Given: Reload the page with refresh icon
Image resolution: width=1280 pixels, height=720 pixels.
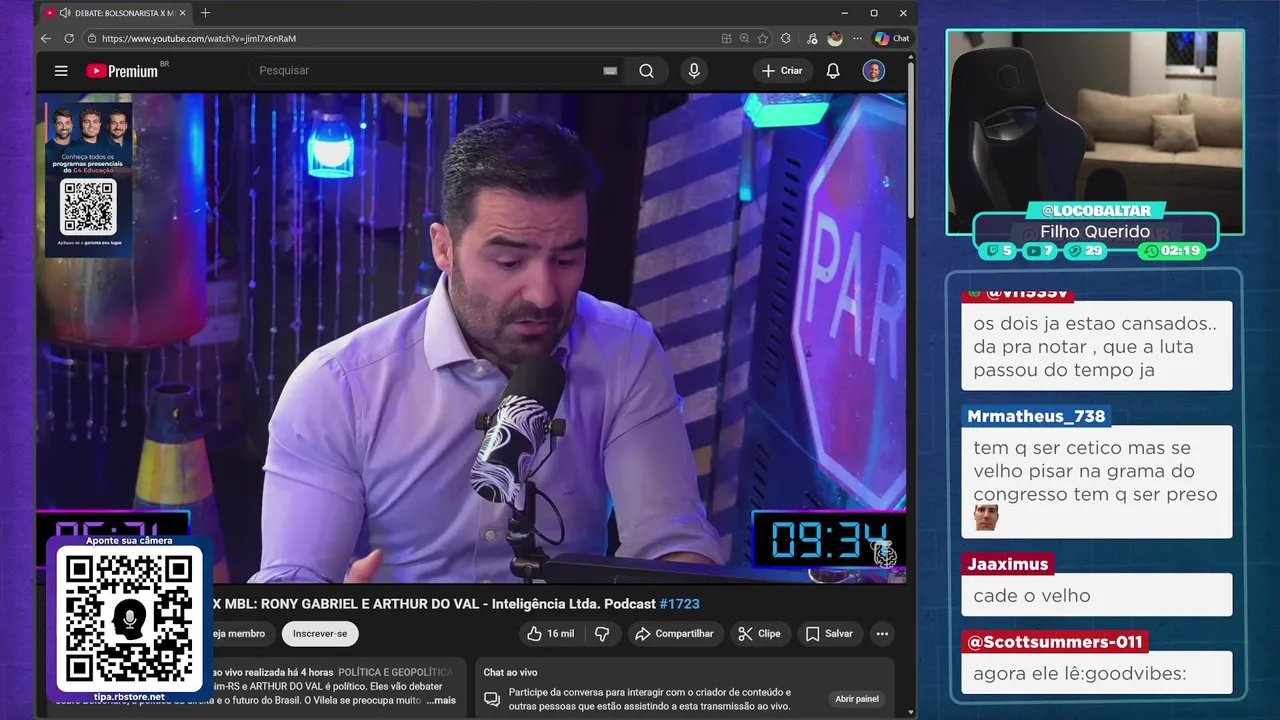Looking at the screenshot, I should pyautogui.click(x=69, y=38).
